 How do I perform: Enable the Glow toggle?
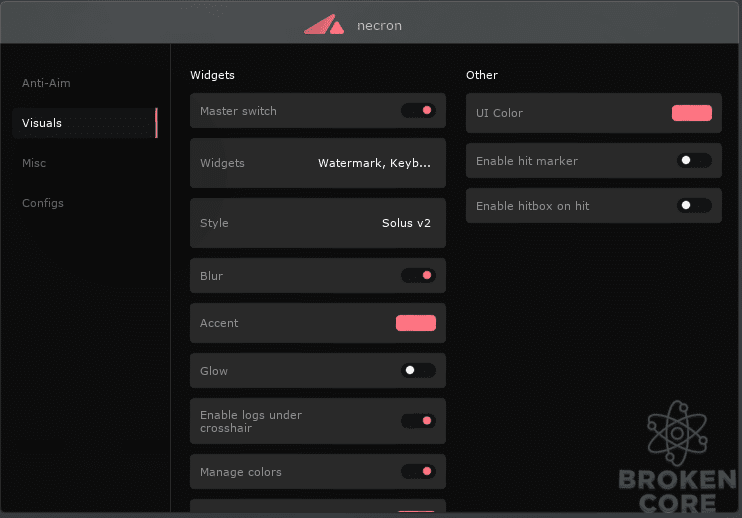tap(418, 370)
